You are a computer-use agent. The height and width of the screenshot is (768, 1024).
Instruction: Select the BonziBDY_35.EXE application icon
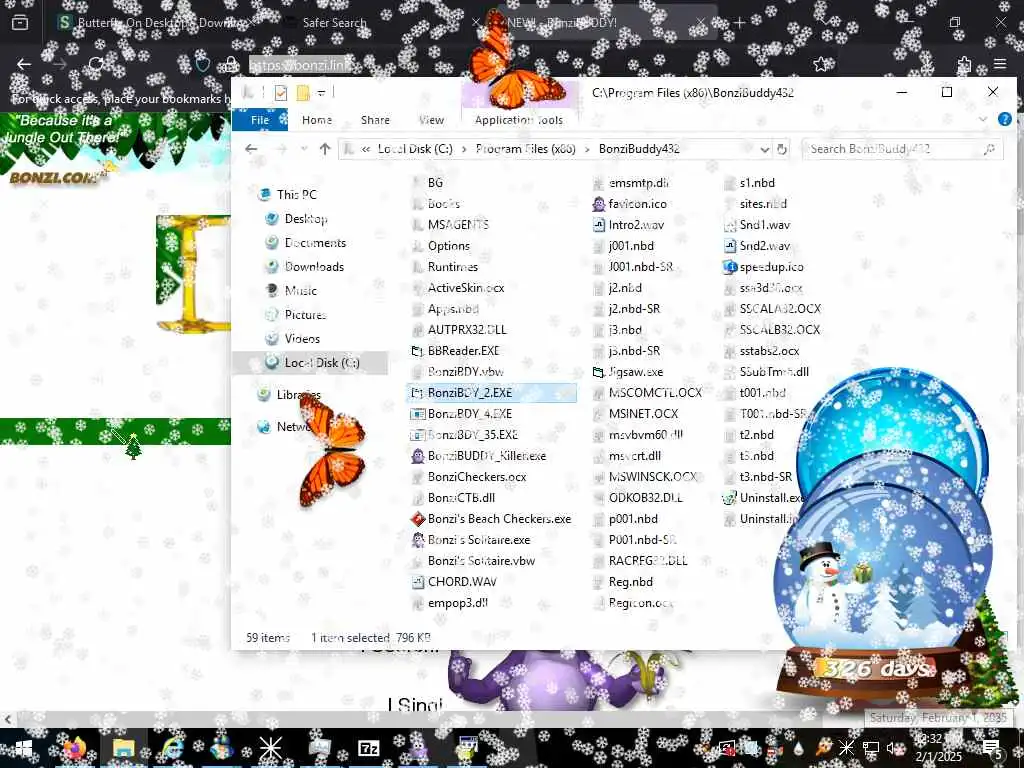point(418,434)
